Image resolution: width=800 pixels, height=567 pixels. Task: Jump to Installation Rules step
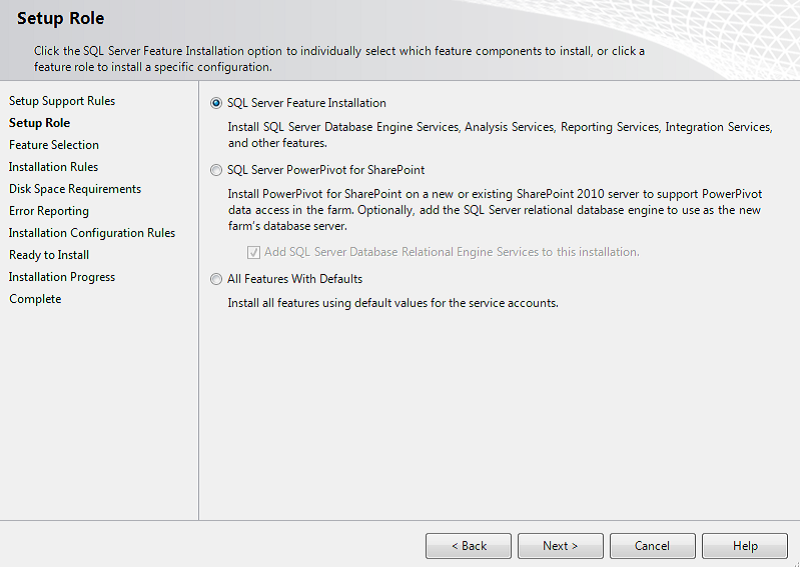pyautogui.click(x=53, y=167)
